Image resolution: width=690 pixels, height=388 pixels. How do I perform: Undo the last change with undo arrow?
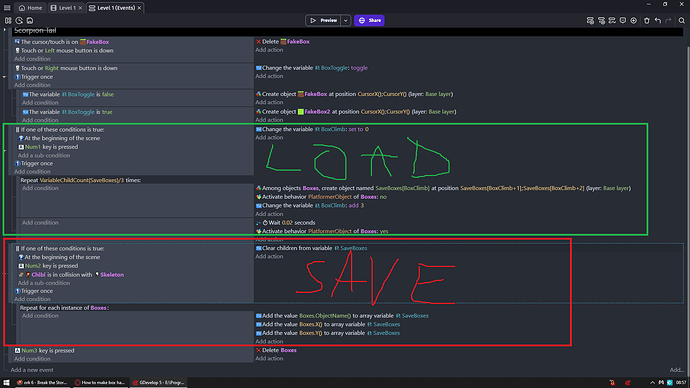[x=658, y=21]
